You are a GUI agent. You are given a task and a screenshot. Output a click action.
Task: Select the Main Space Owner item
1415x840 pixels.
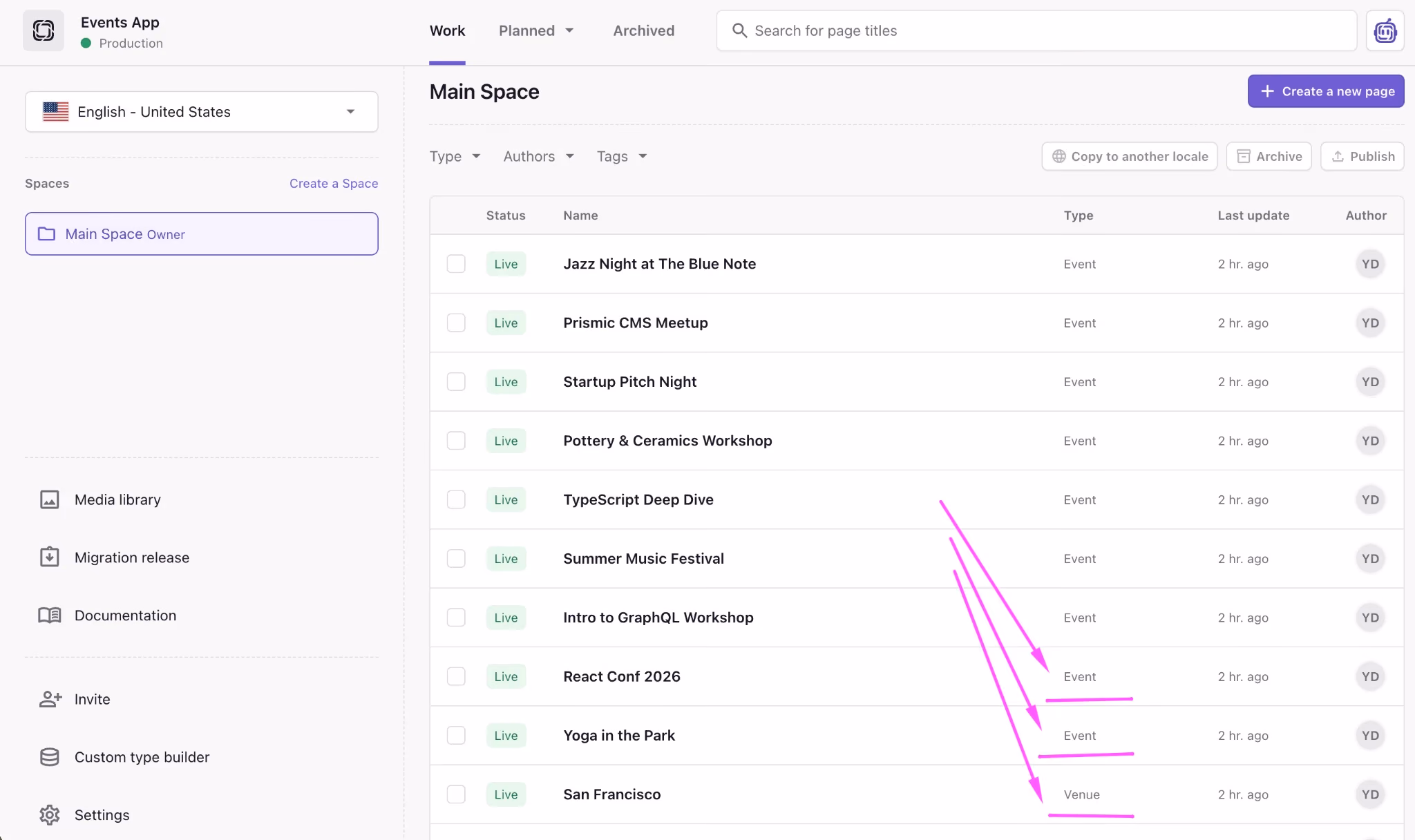[201, 233]
